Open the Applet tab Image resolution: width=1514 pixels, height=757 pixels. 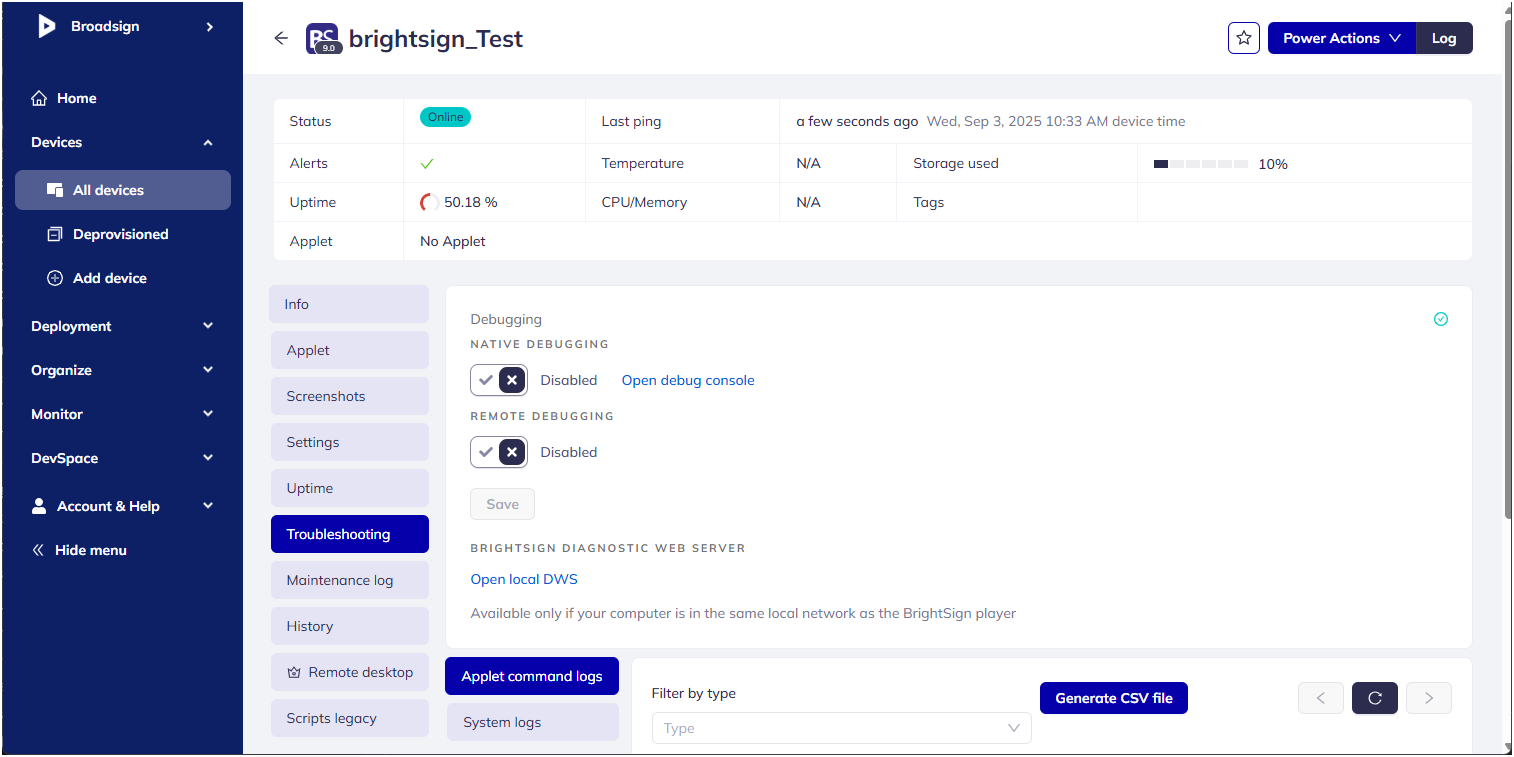point(350,350)
